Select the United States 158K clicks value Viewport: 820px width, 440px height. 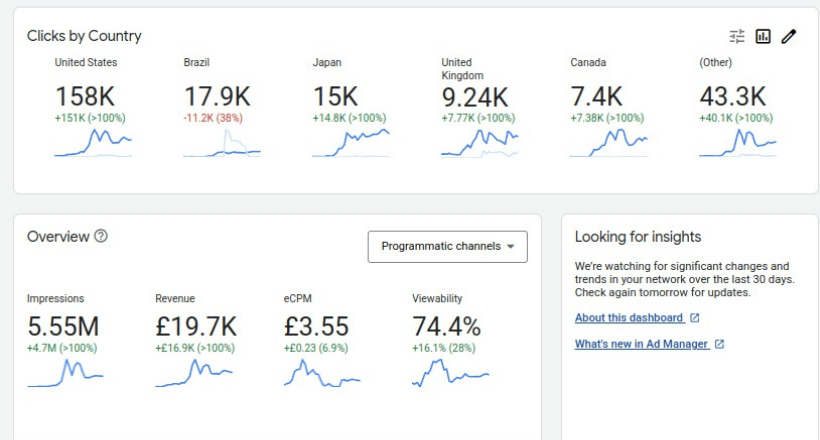point(87,97)
